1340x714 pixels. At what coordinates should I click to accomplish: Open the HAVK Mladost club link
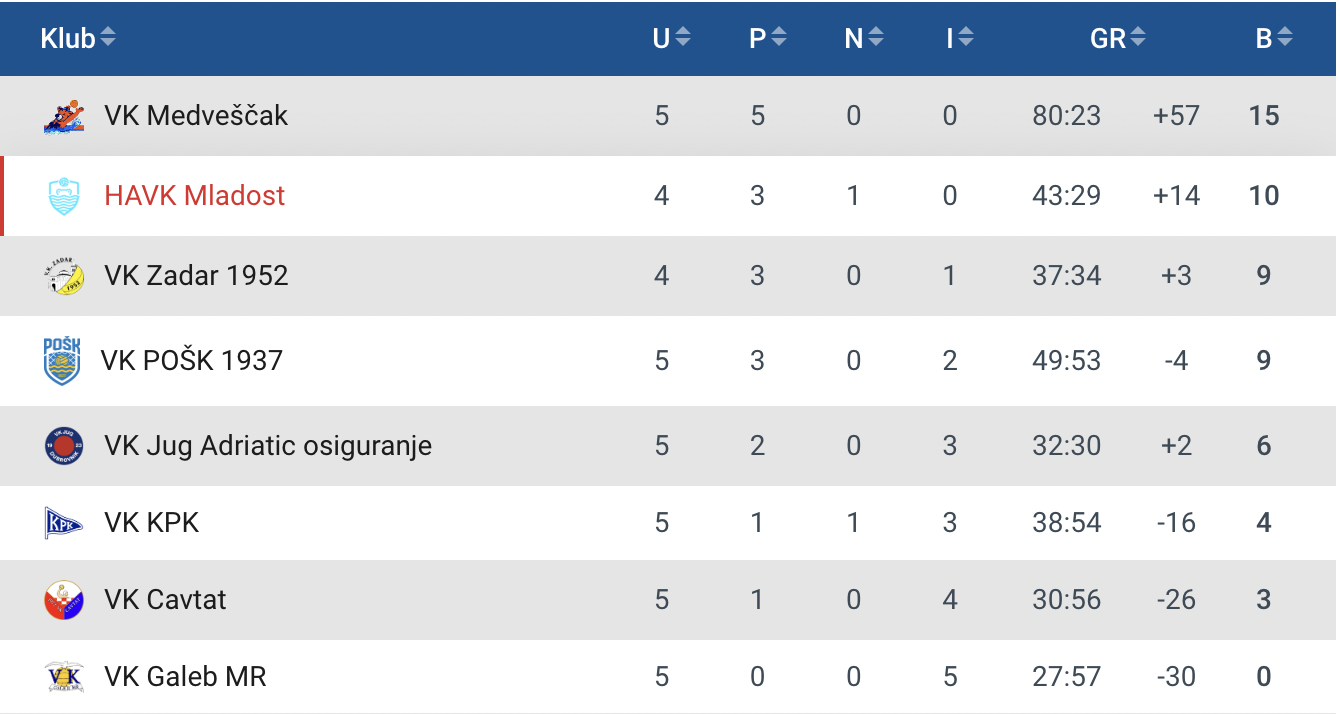point(195,195)
